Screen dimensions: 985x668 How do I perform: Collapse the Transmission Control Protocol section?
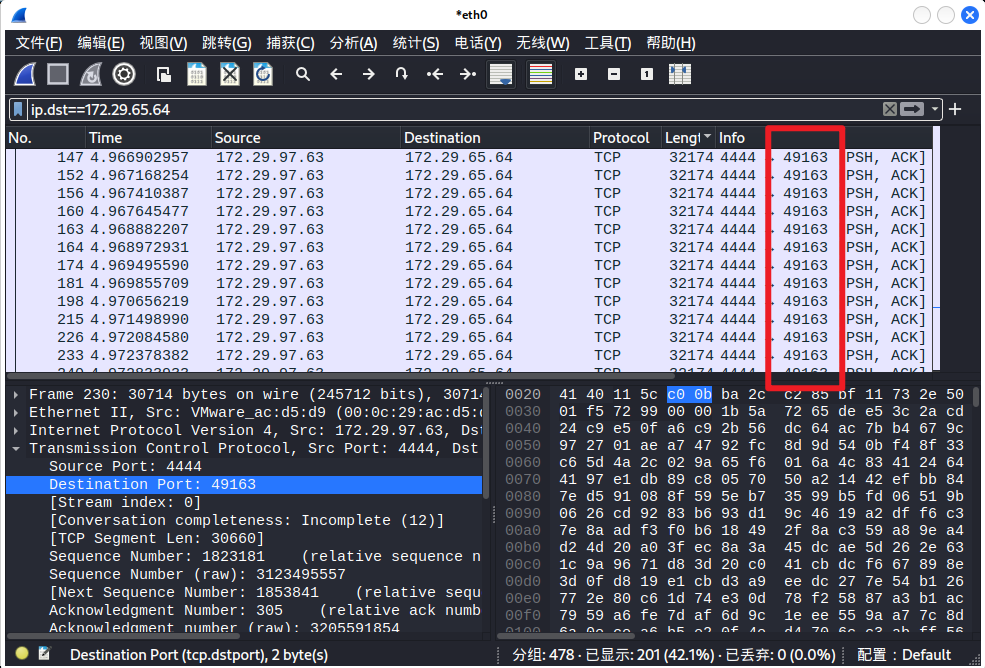[x=16, y=449]
